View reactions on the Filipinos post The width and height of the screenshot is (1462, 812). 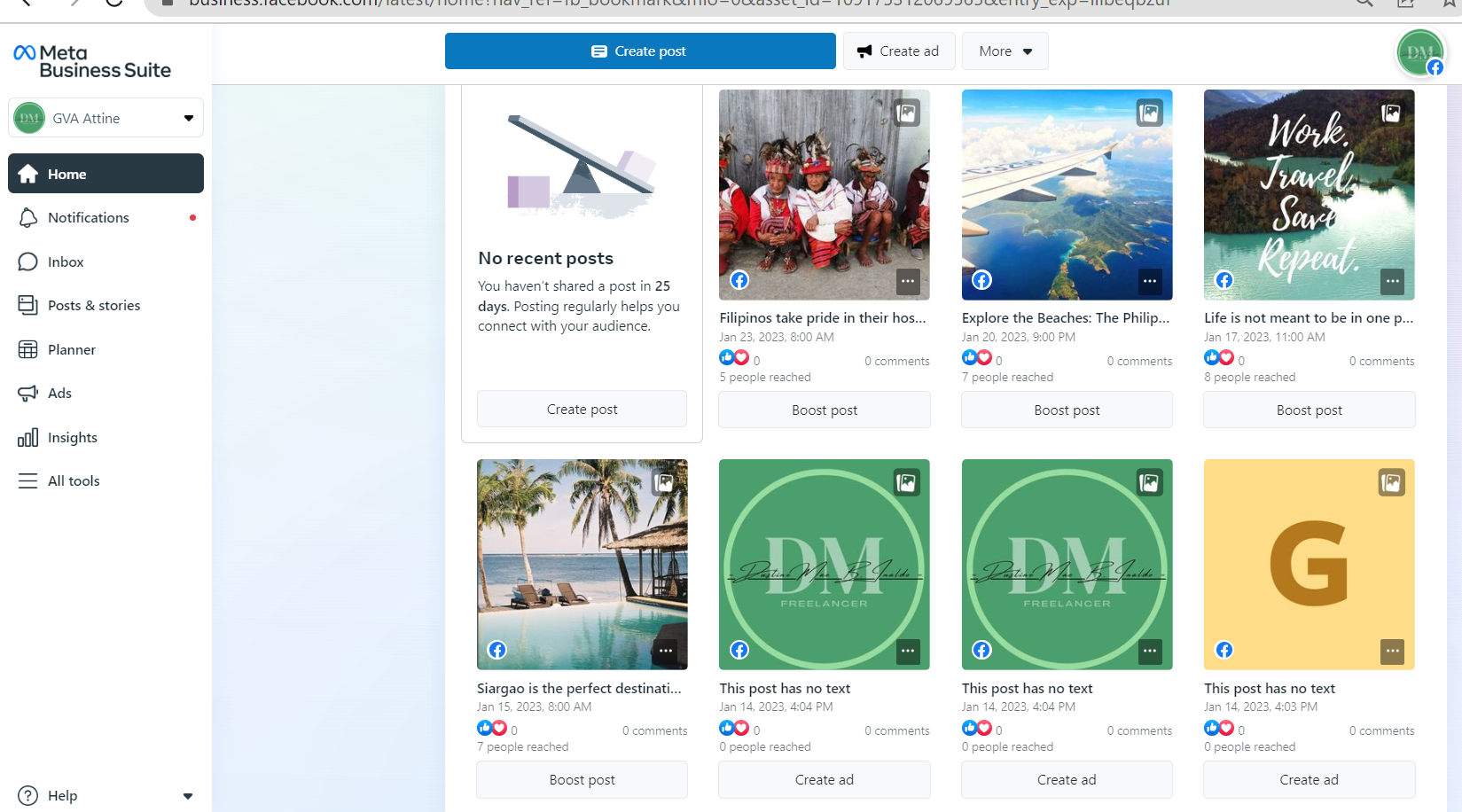click(739, 359)
